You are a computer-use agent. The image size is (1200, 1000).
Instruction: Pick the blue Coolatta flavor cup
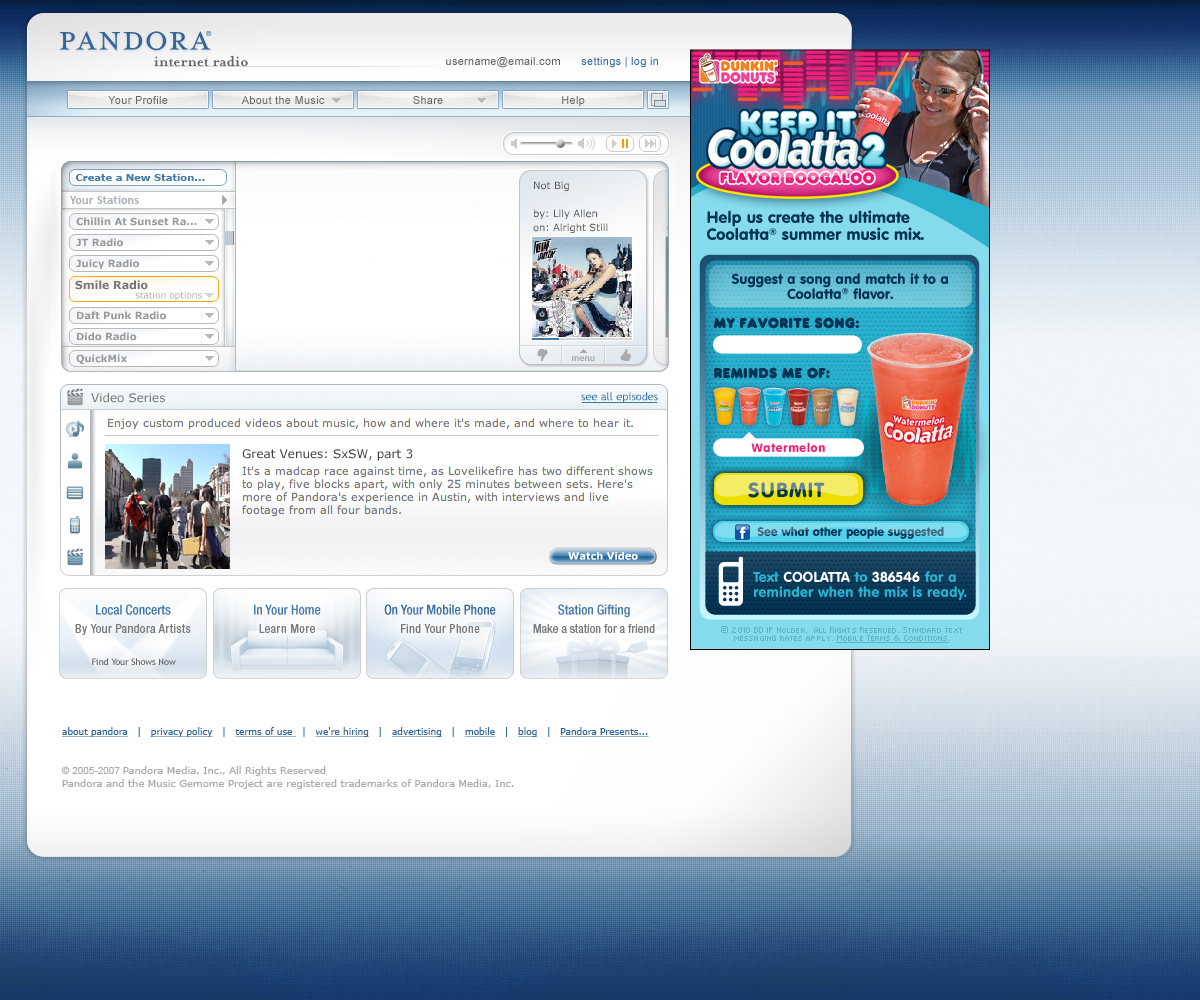[774, 407]
